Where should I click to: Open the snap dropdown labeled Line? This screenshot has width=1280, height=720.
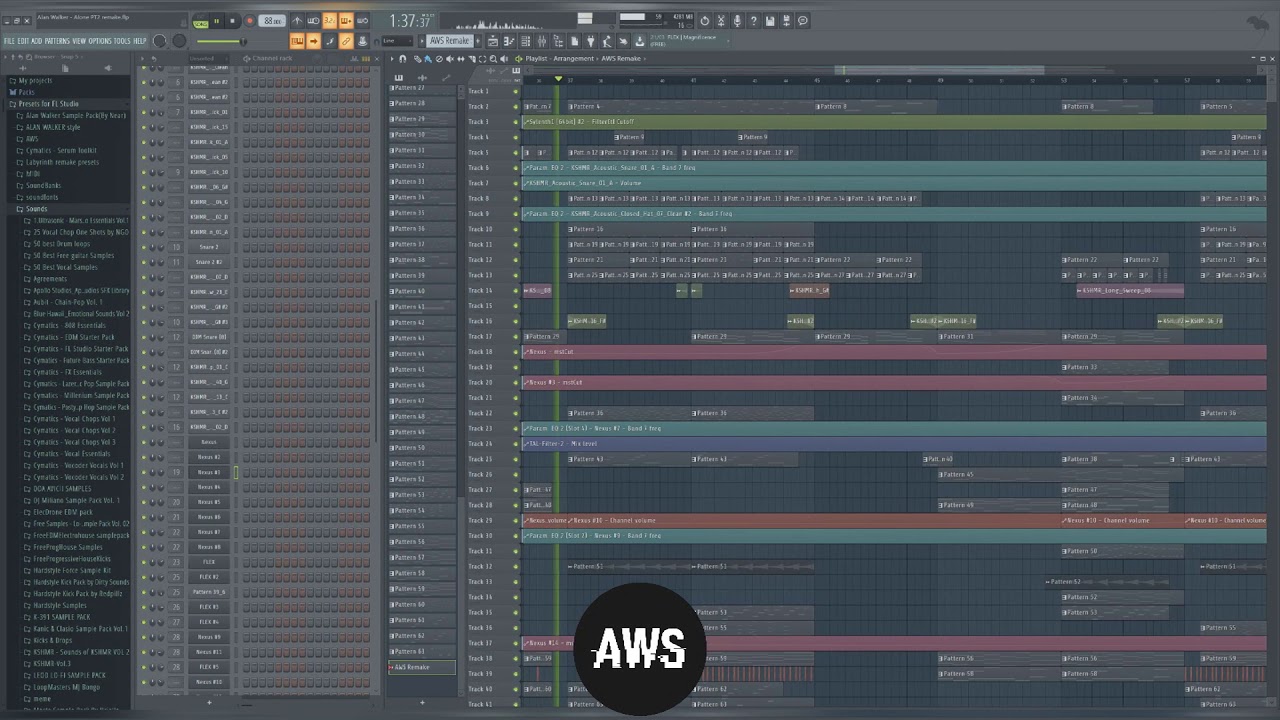[397, 41]
